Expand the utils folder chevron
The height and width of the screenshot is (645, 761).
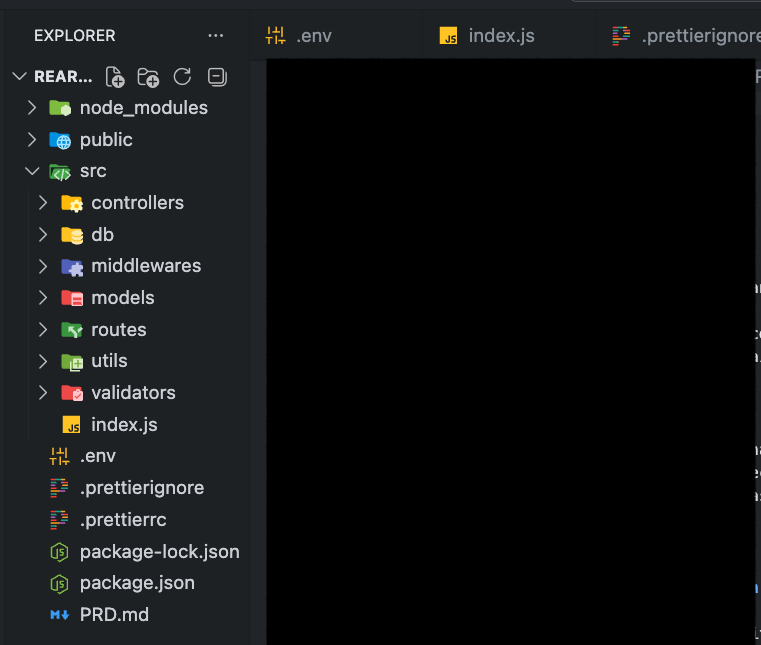coord(43,362)
